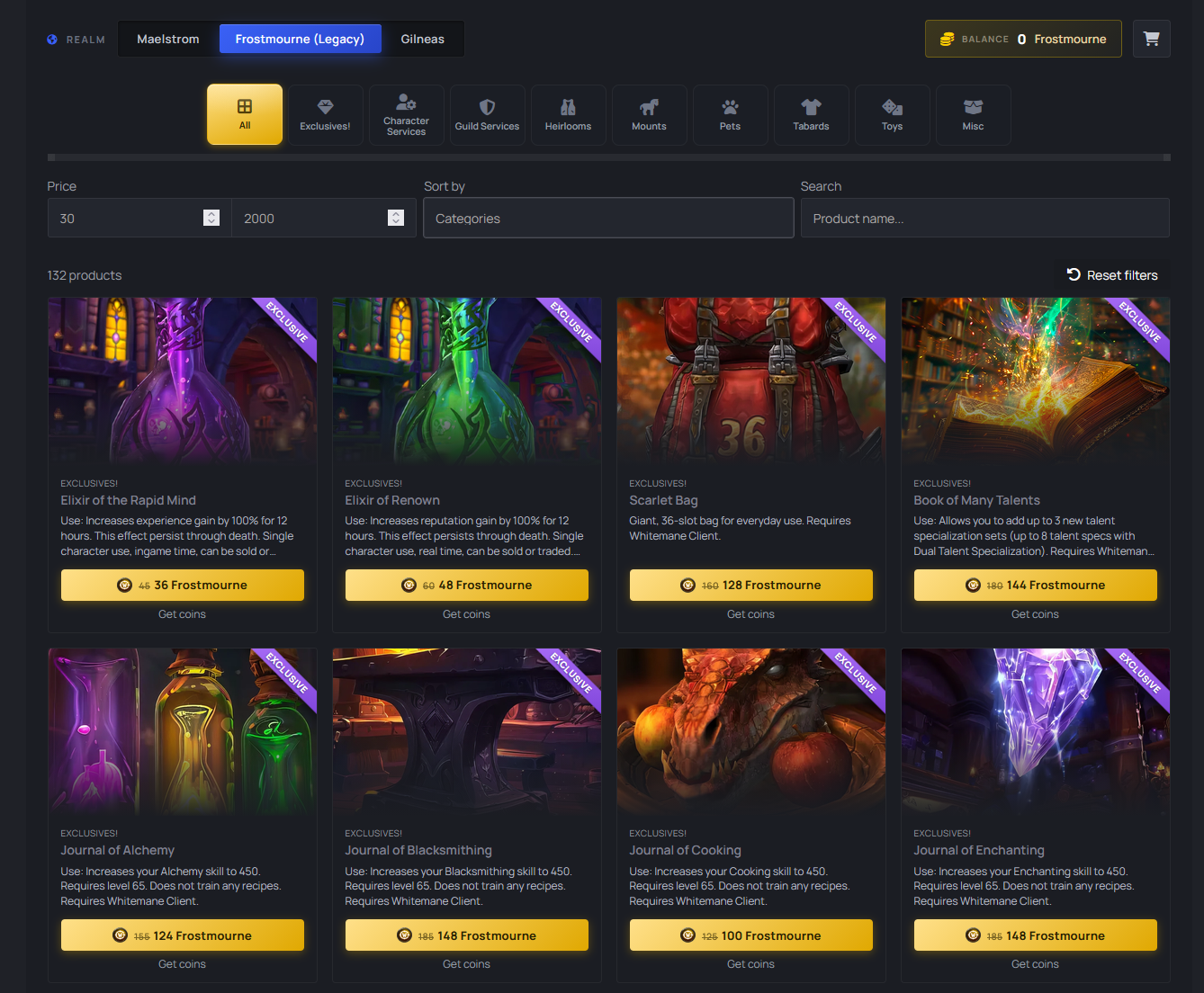Open the Pets paw category

[731, 114]
